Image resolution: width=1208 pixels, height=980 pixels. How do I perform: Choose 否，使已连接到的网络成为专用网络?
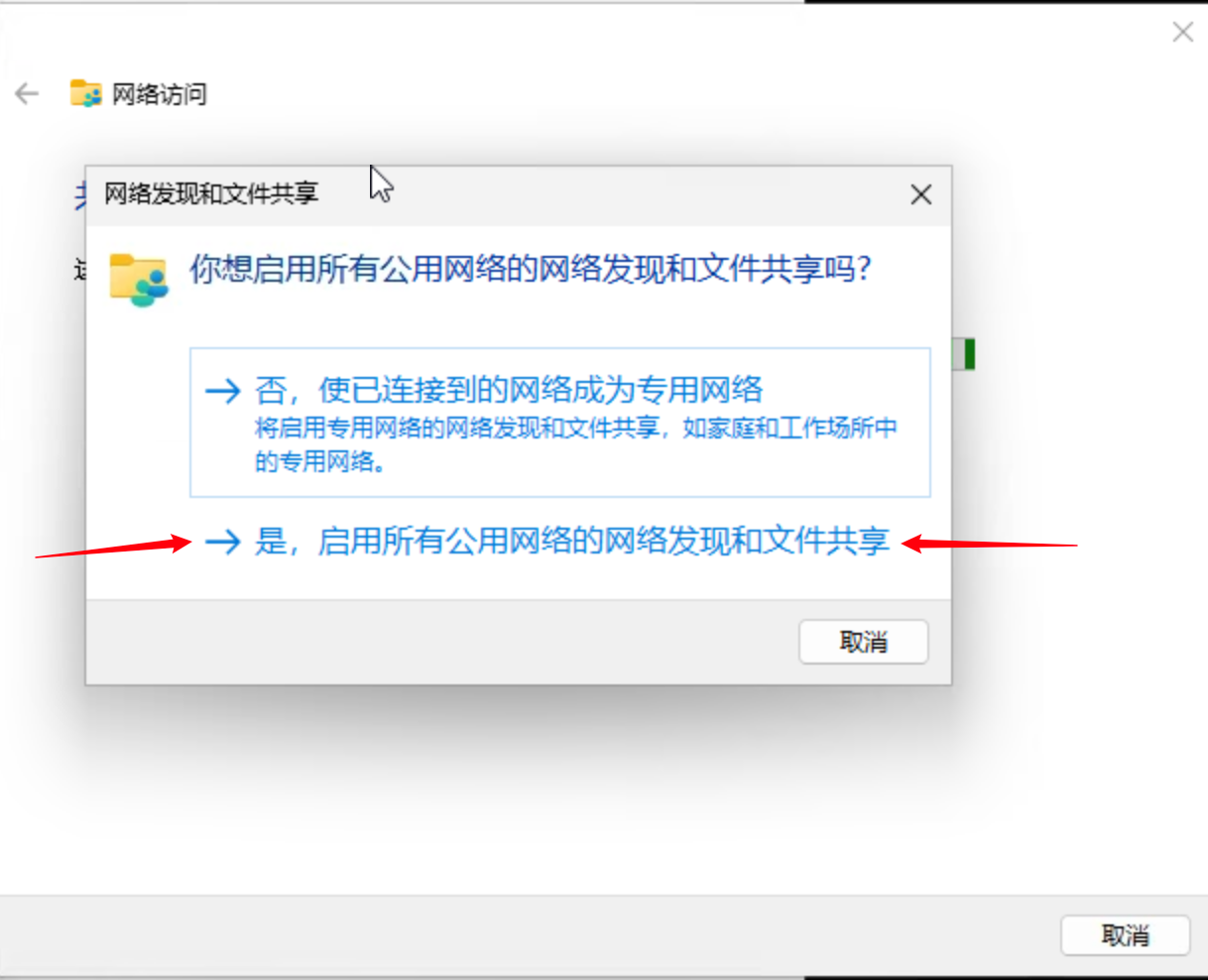point(560,422)
